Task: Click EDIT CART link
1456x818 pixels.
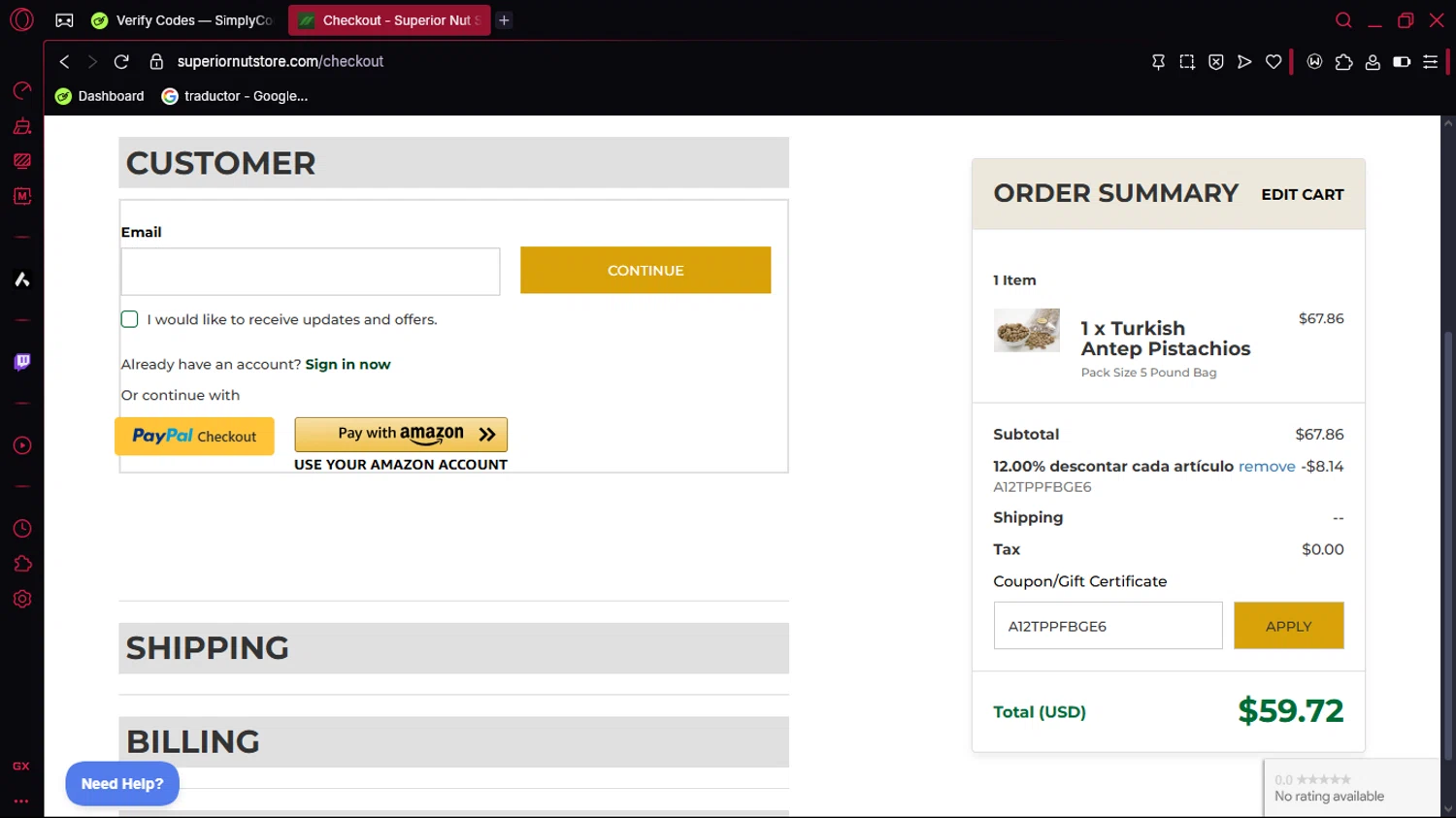Action: 1303,194
